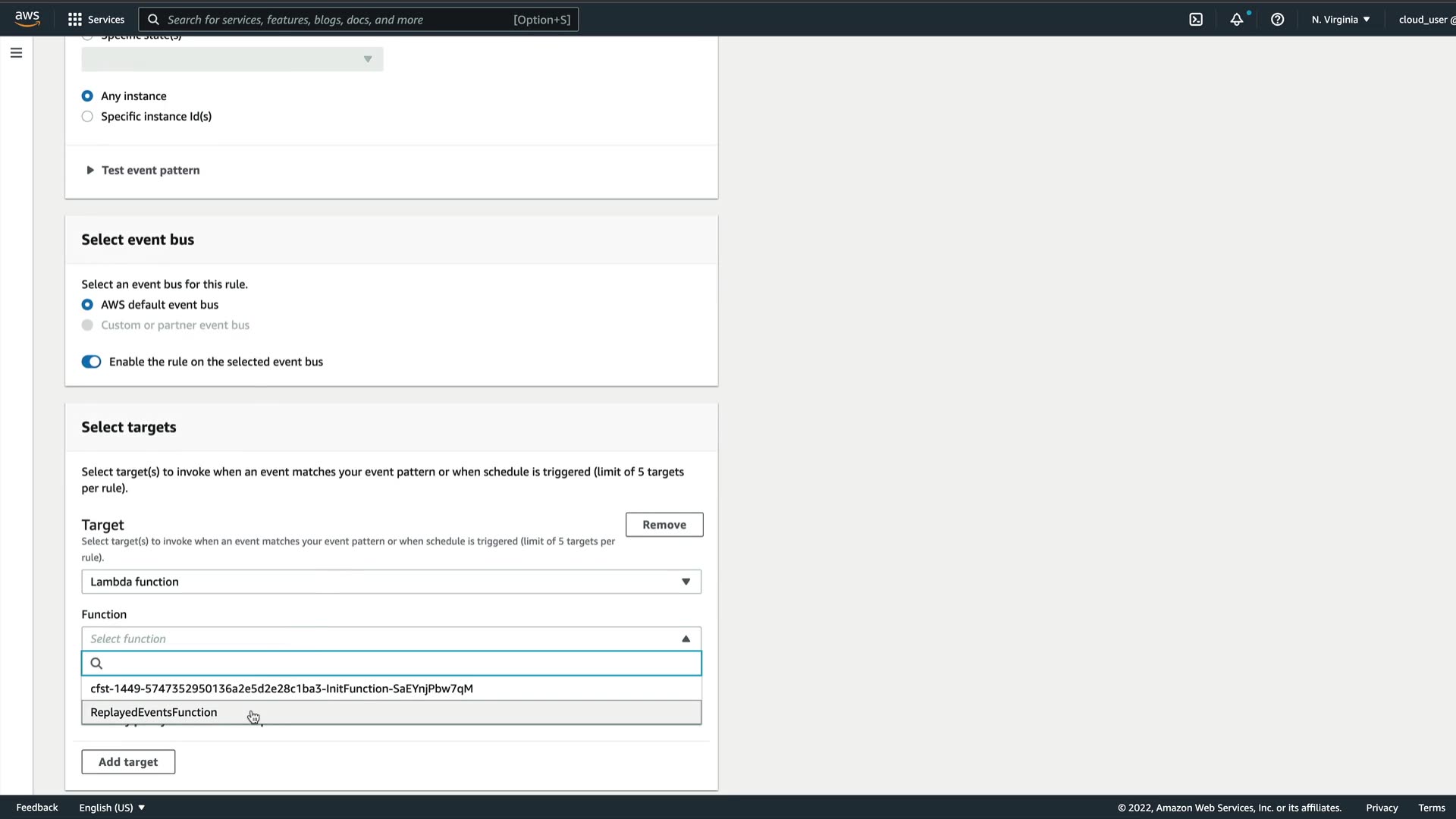Image resolution: width=1456 pixels, height=819 pixels.
Task: Select AWS default event bus radio
Action: click(87, 305)
